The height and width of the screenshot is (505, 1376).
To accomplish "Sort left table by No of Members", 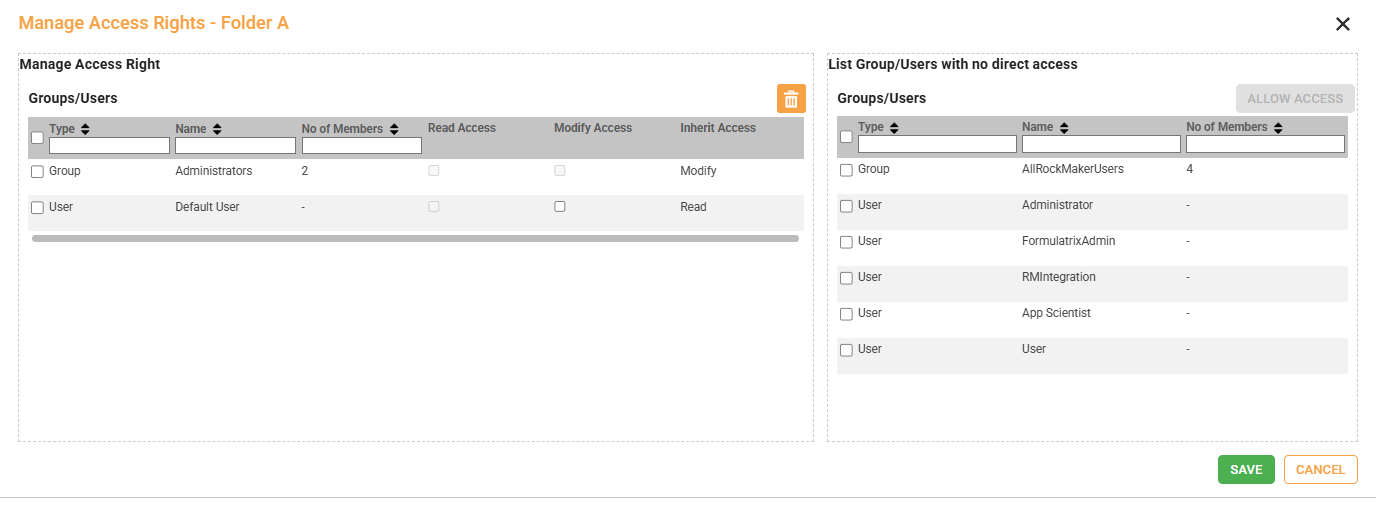I will point(394,129).
